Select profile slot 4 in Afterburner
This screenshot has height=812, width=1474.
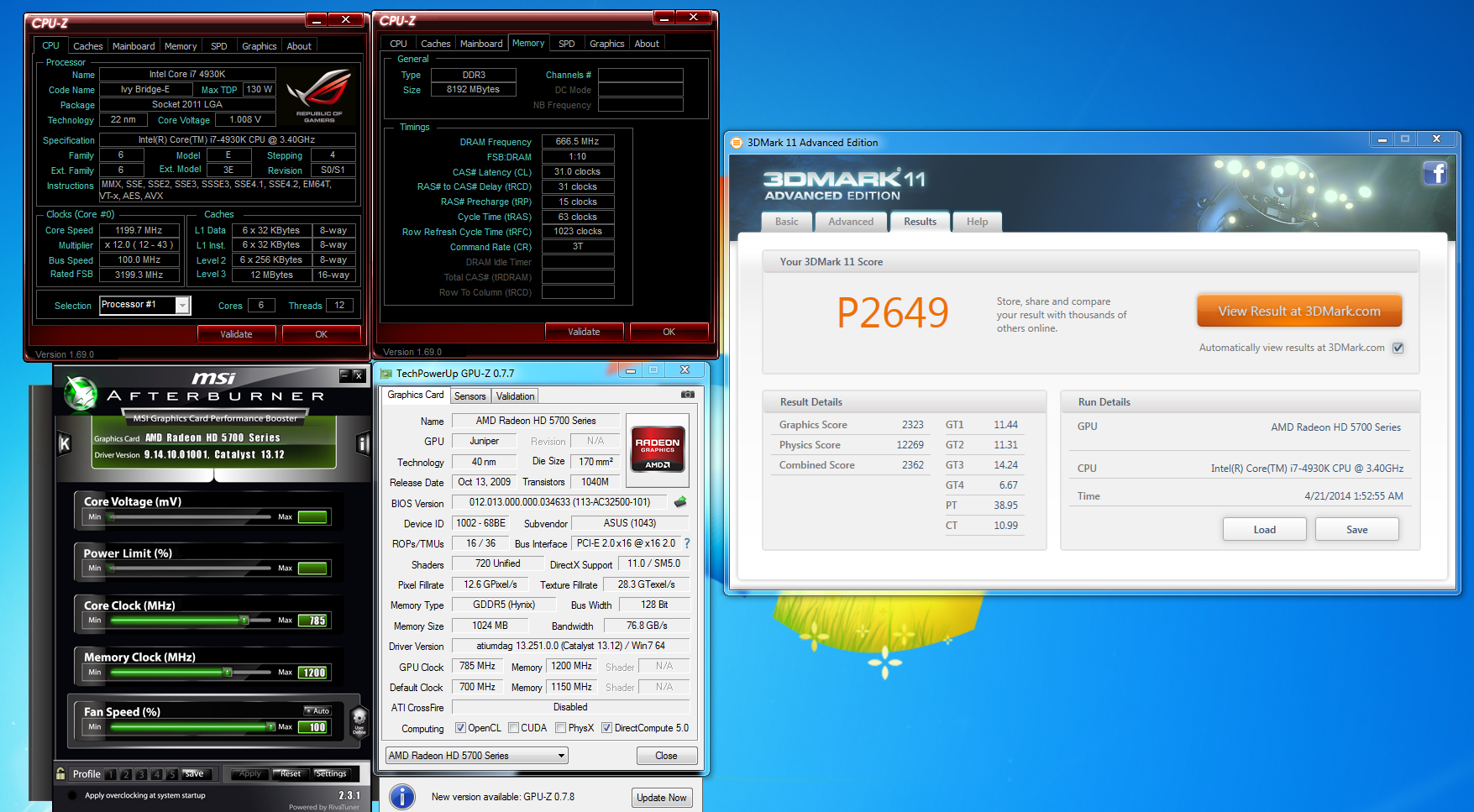(x=156, y=774)
